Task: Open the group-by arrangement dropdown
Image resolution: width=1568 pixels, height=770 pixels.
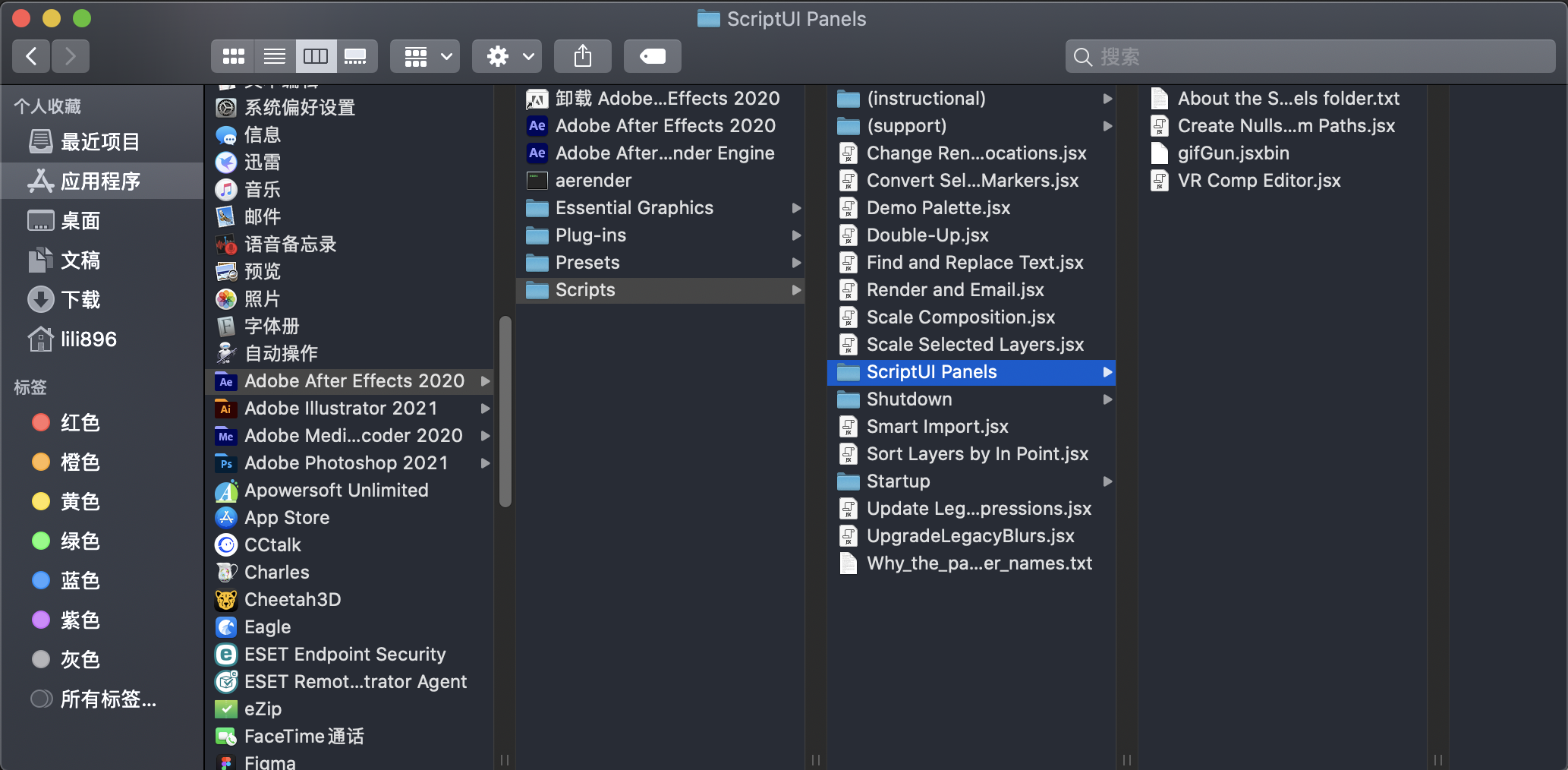Action: 425,57
